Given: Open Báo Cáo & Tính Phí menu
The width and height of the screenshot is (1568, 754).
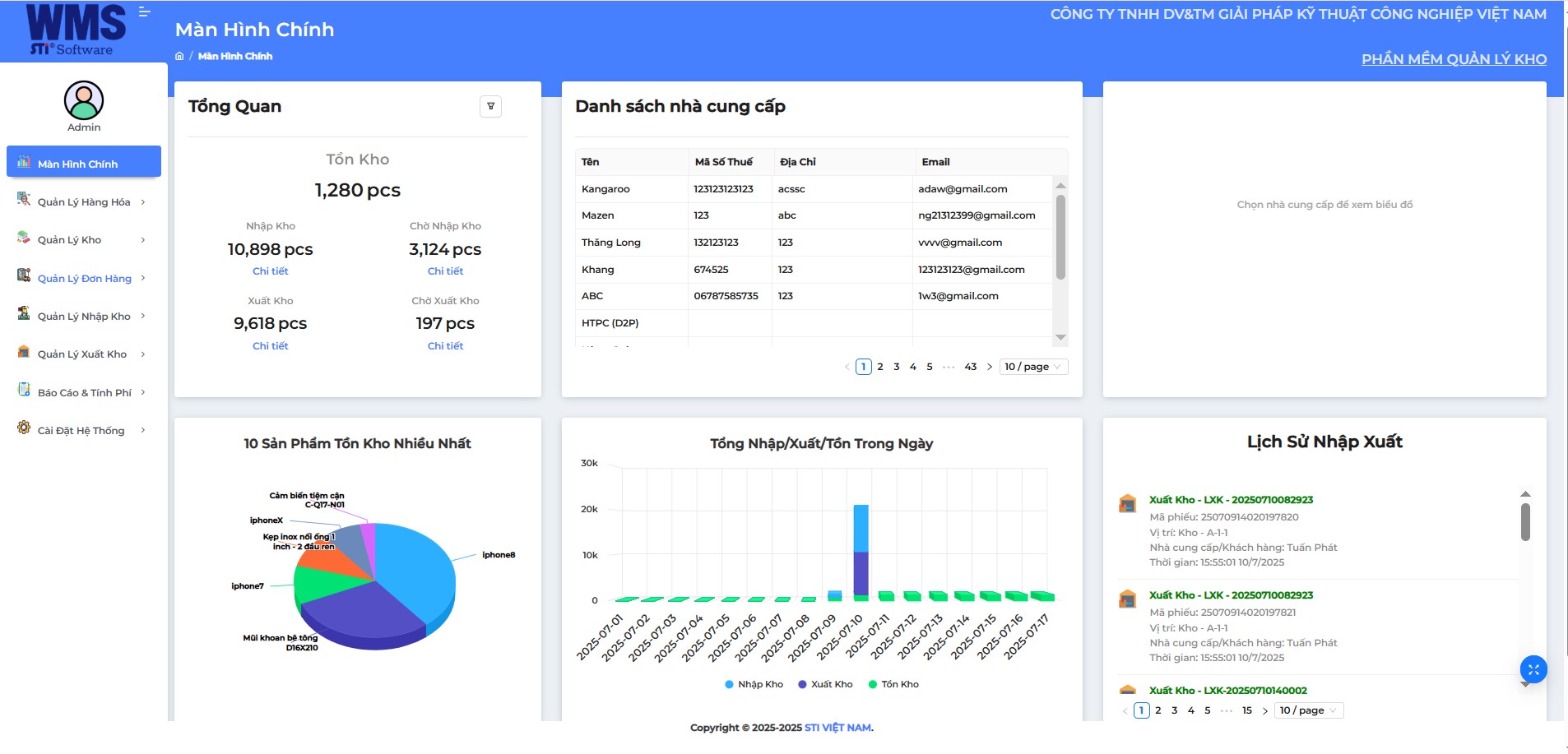Looking at the screenshot, I should (x=83, y=392).
